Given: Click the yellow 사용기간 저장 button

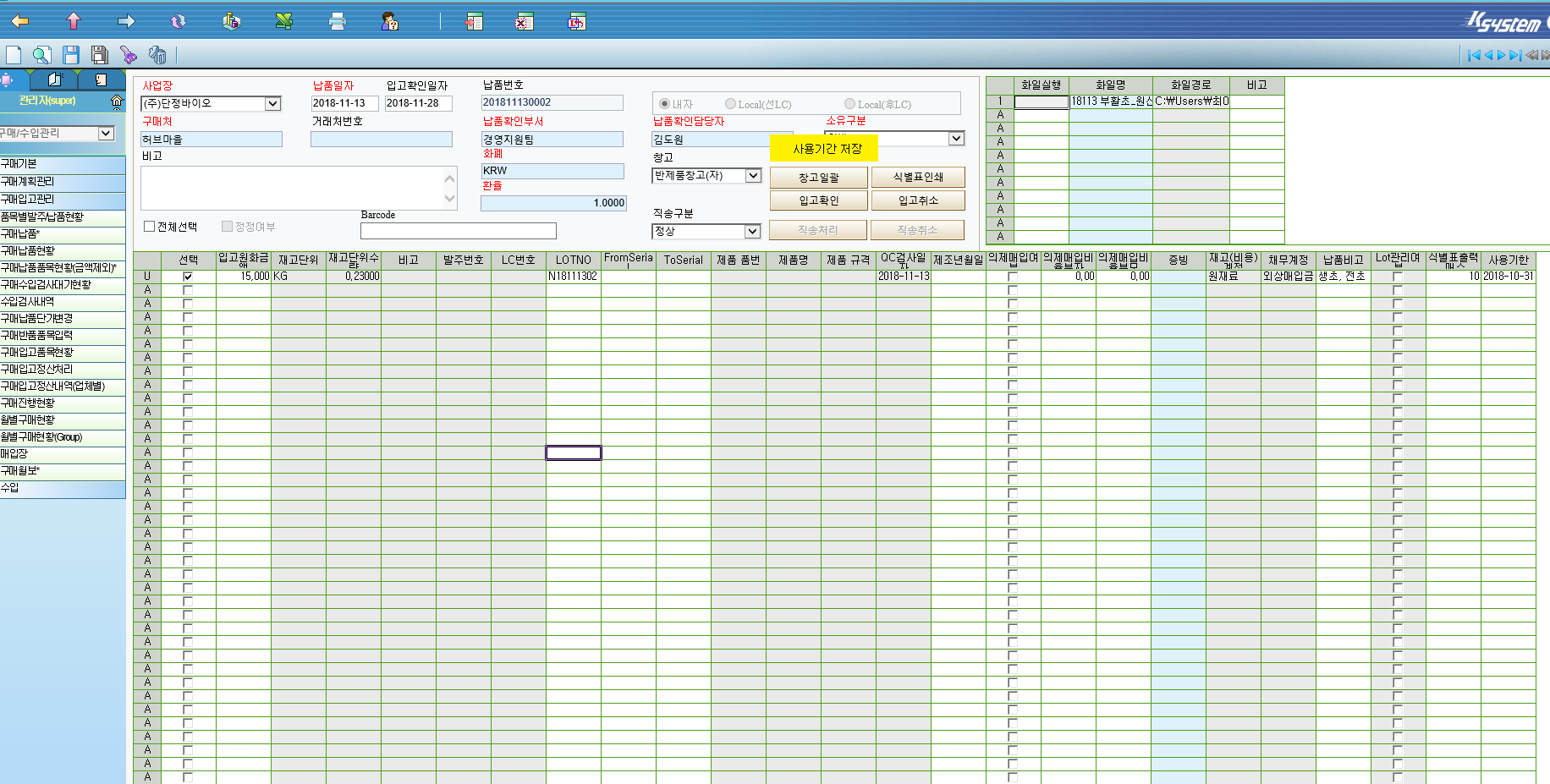Looking at the screenshot, I should [x=824, y=149].
